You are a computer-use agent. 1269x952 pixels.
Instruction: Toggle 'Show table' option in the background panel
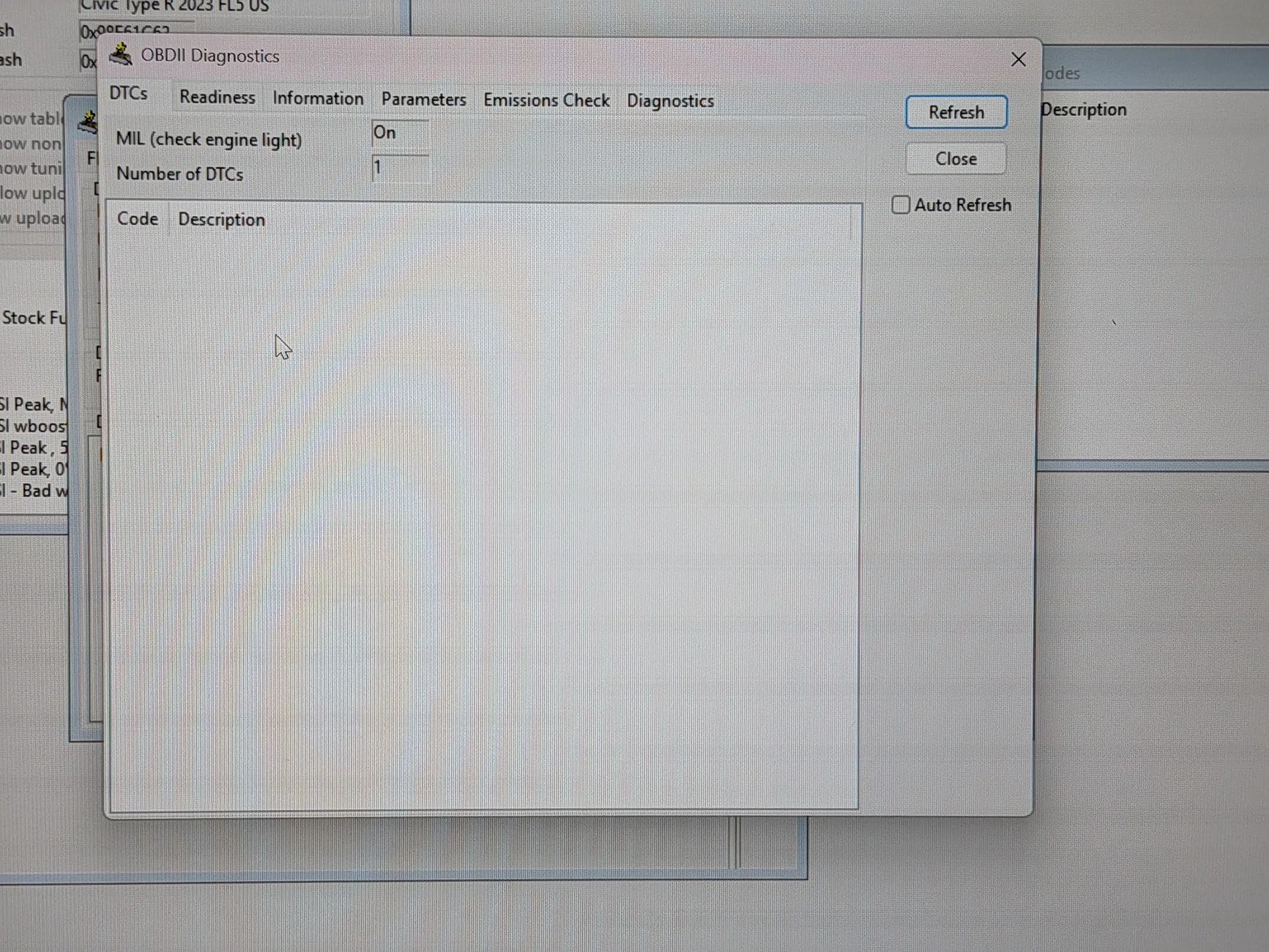pyautogui.click(x=29, y=118)
